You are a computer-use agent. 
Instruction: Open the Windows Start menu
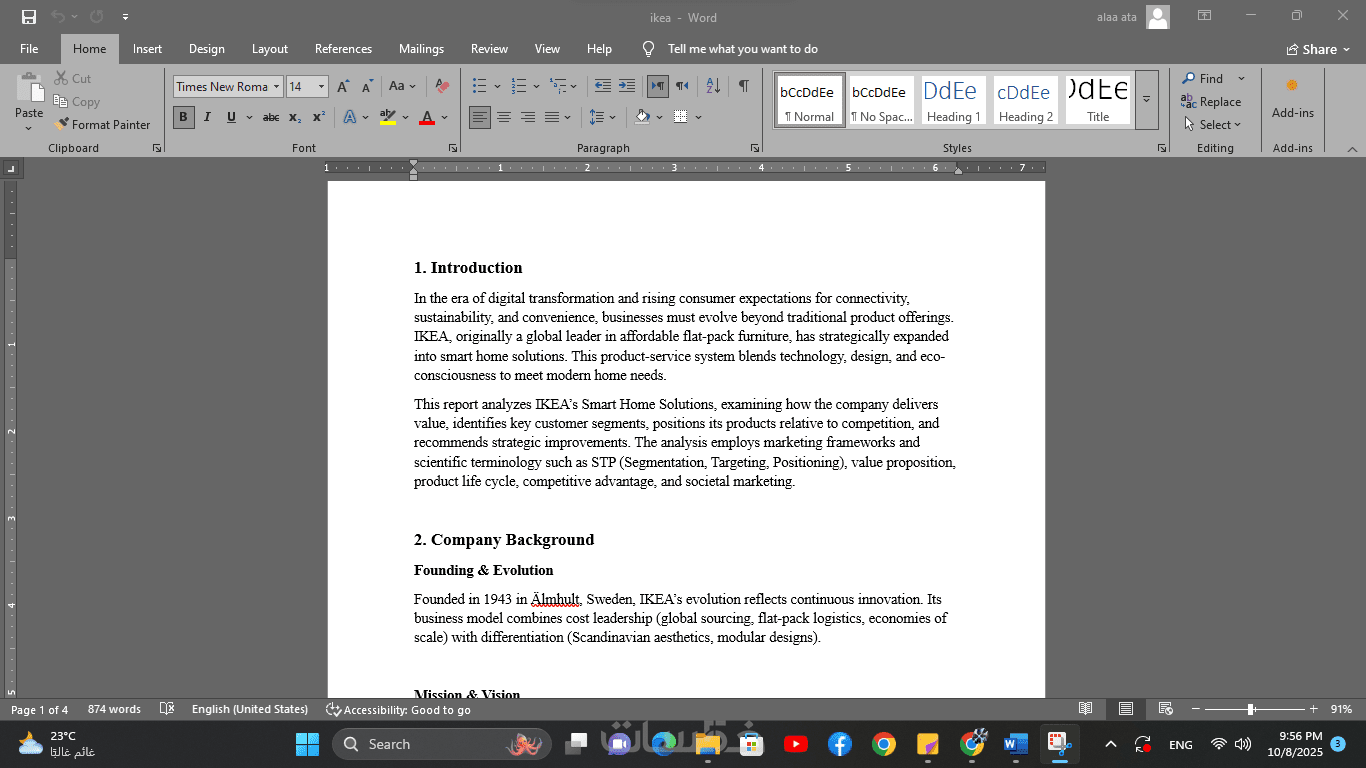pos(307,744)
